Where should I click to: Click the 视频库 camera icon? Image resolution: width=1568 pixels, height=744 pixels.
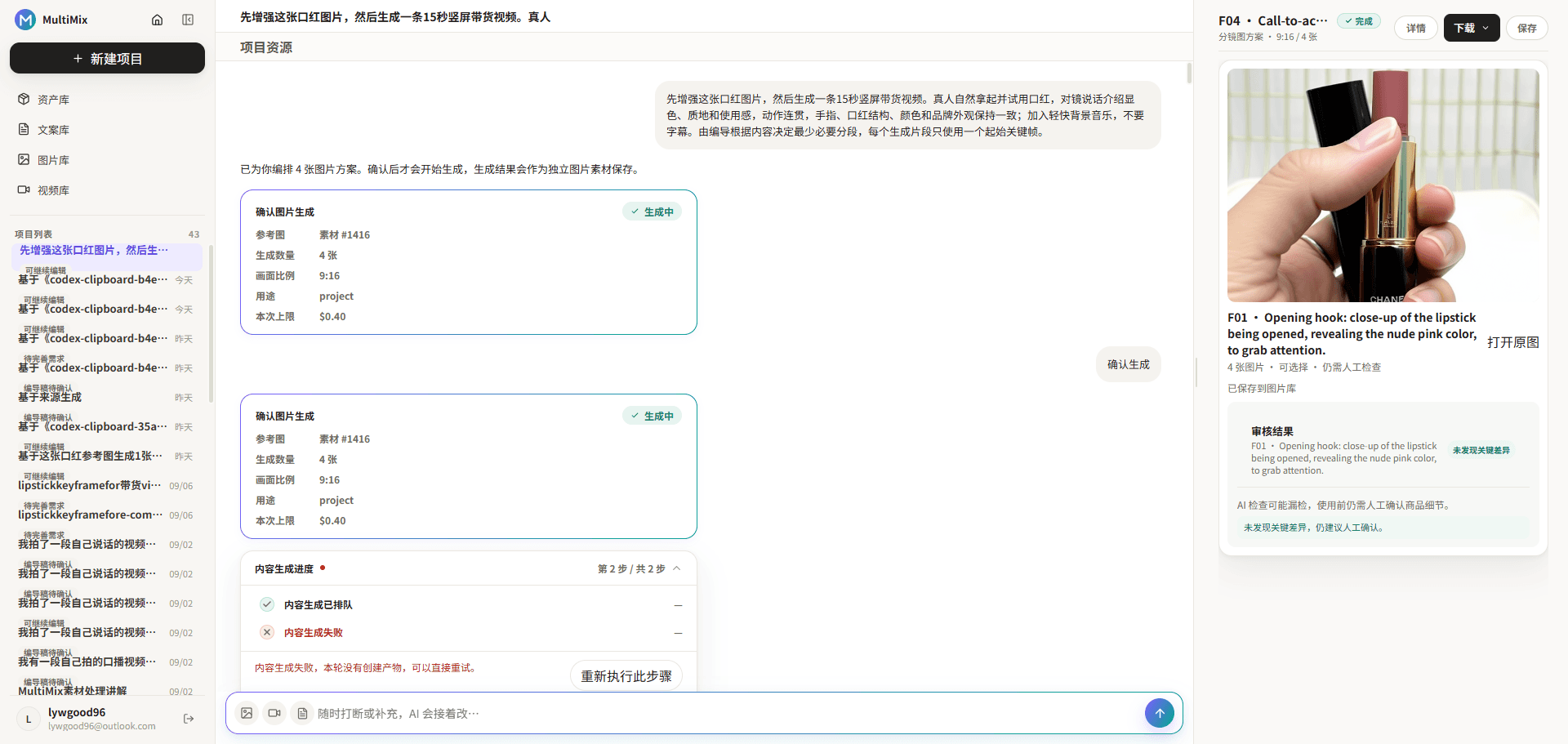pos(24,189)
